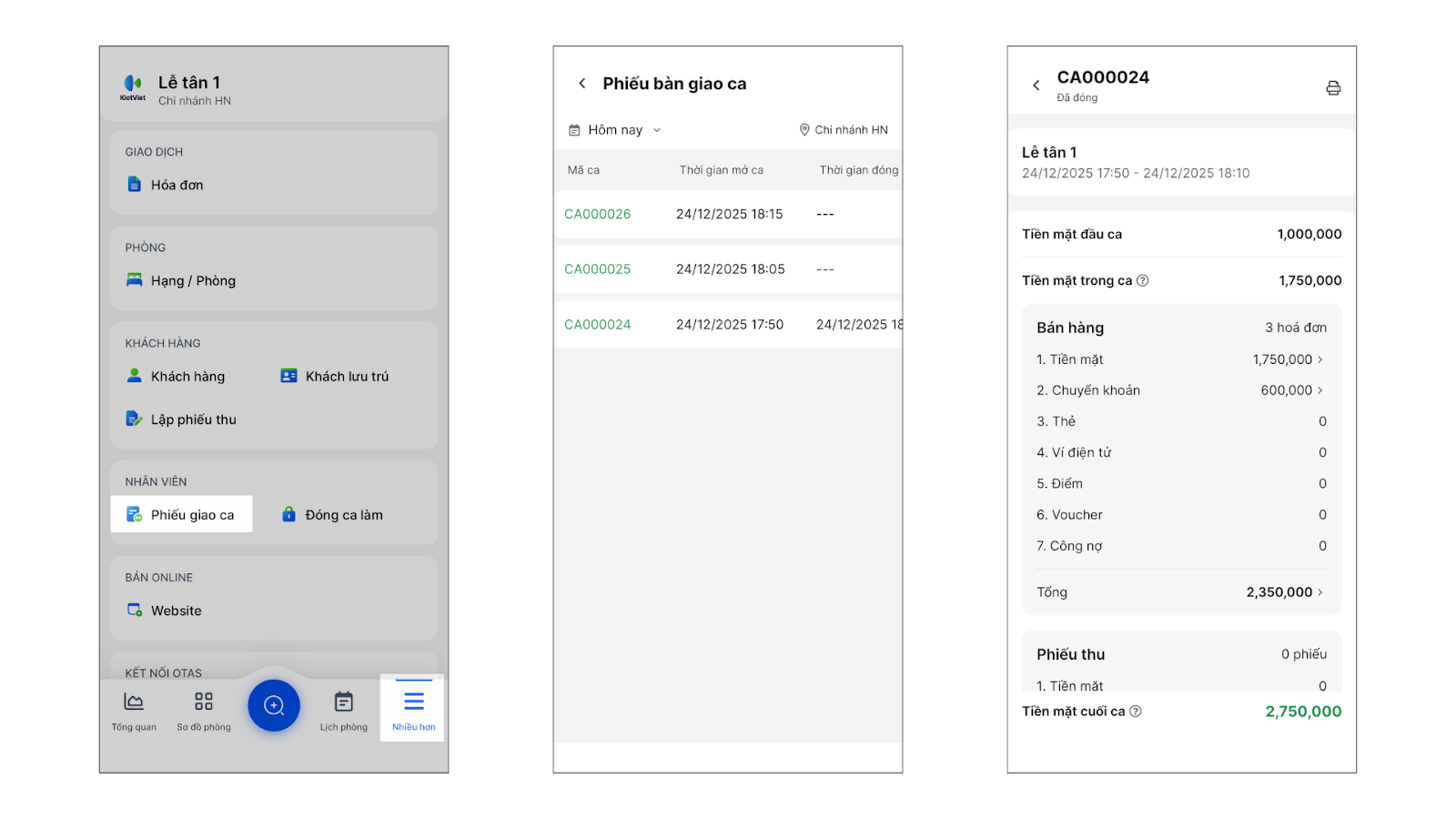Image resolution: width=1456 pixels, height=819 pixels.
Task: Select Chi nhánh HN branch location
Action: coord(844,130)
